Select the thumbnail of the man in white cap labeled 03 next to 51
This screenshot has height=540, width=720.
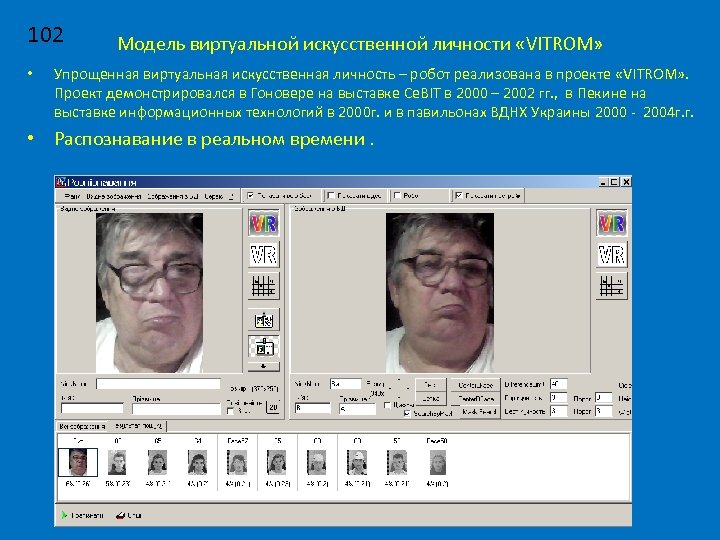[357, 462]
